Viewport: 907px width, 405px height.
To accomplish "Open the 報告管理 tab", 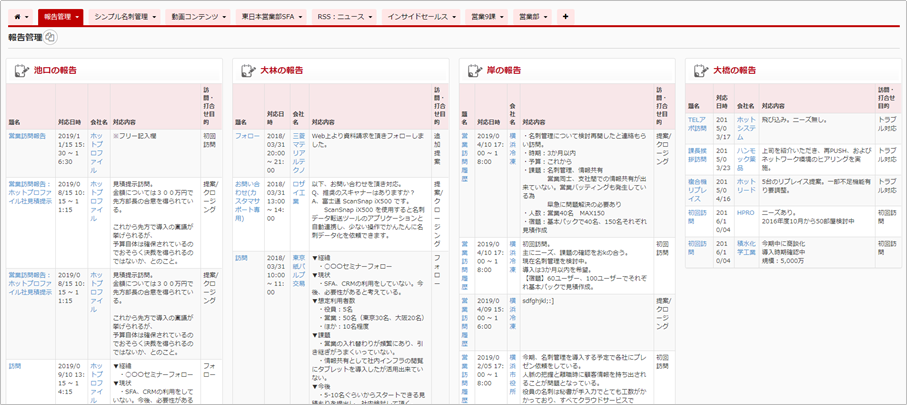I will (61, 17).
